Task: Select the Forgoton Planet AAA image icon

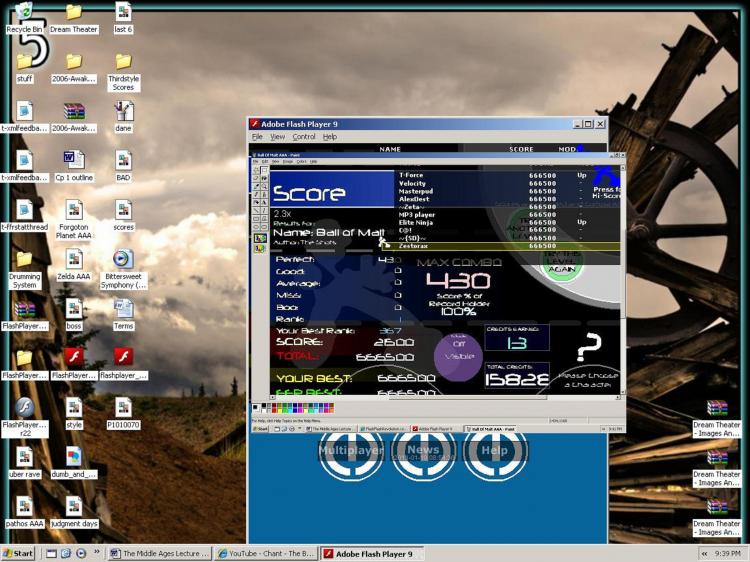Action: coord(74,220)
